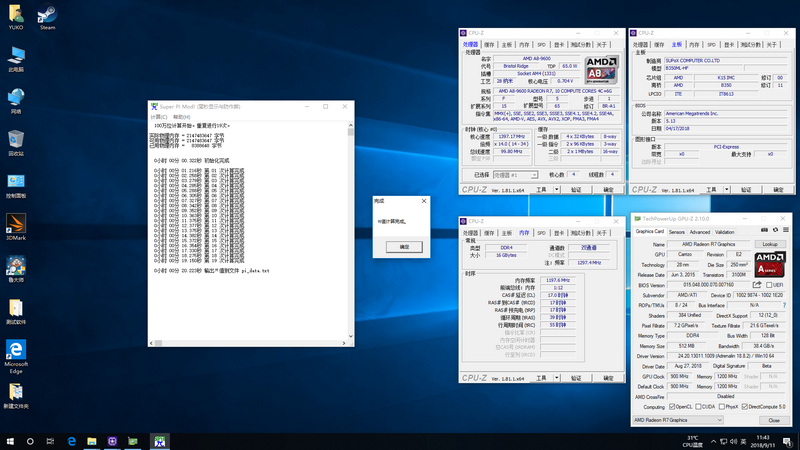Open Task View from the taskbar
The image size is (800, 450).
50,441
